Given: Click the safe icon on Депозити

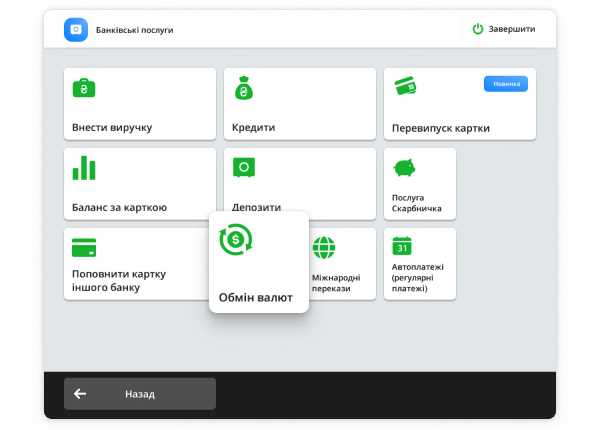Looking at the screenshot, I should click(x=244, y=167).
